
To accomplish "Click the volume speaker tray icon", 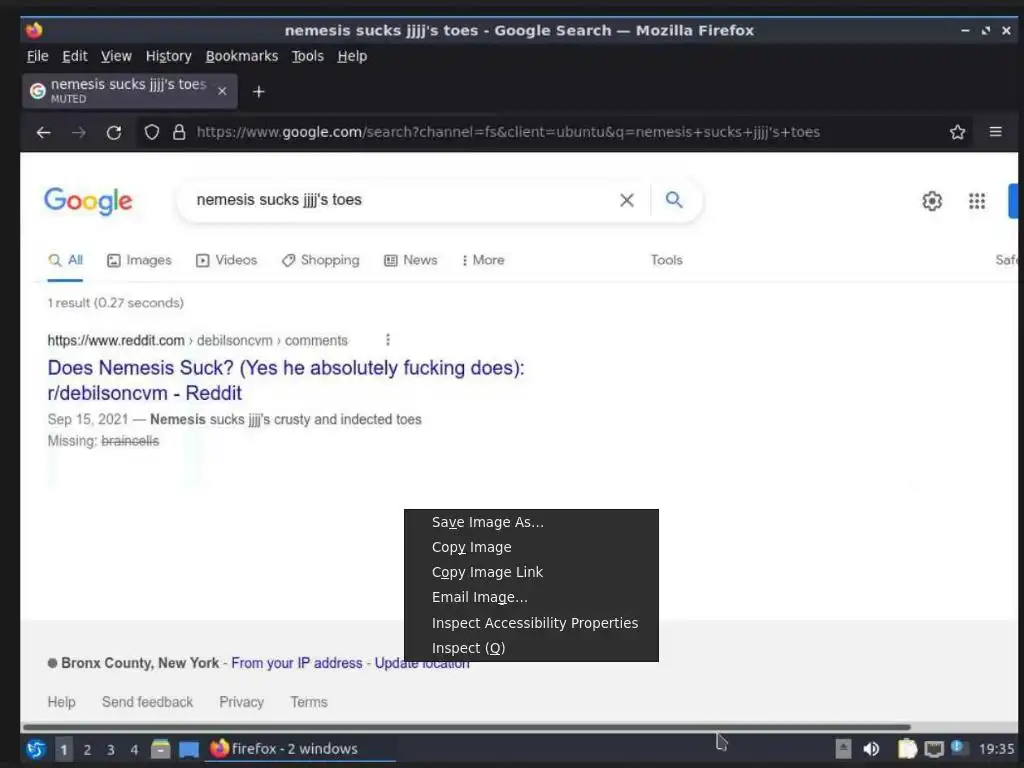I will click(871, 748).
